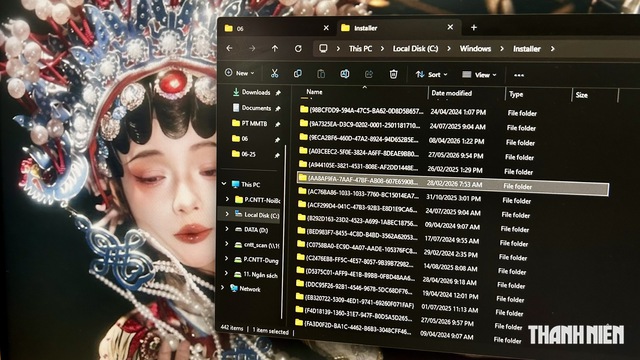Sort by the Size column header
Screen dimensions: 640x360
pyautogui.click(x=582, y=96)
